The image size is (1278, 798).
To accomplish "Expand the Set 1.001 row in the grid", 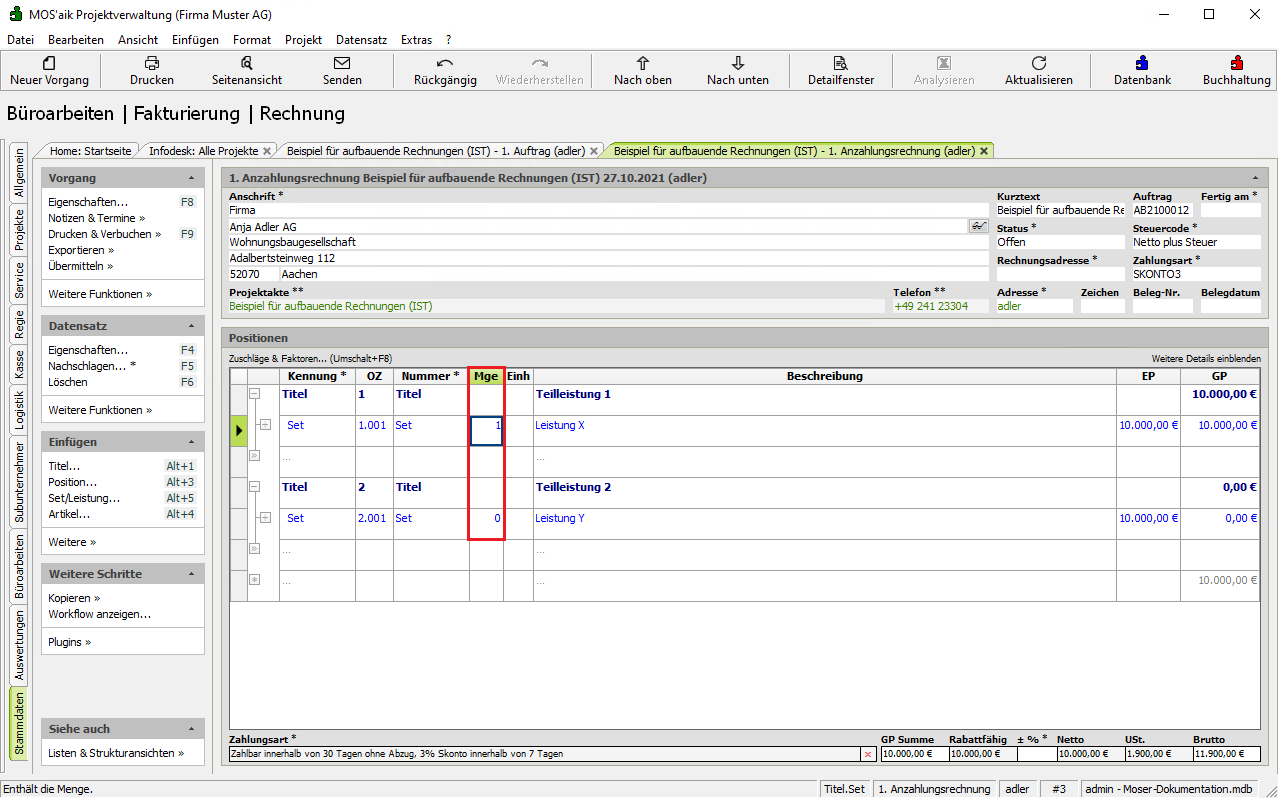I will (265, 425).
